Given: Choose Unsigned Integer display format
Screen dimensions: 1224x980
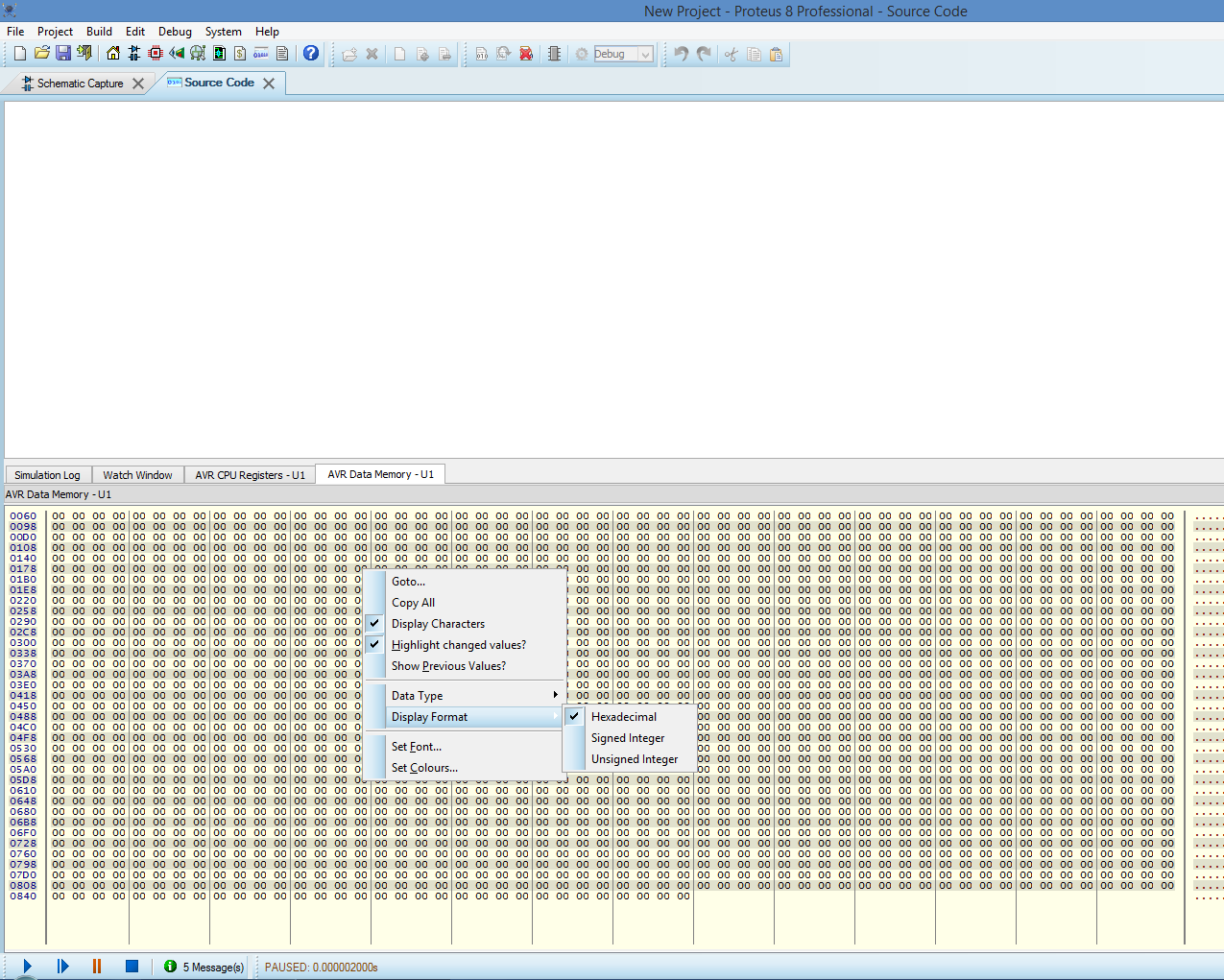Looking at the screenshot, I should point(634,759).
